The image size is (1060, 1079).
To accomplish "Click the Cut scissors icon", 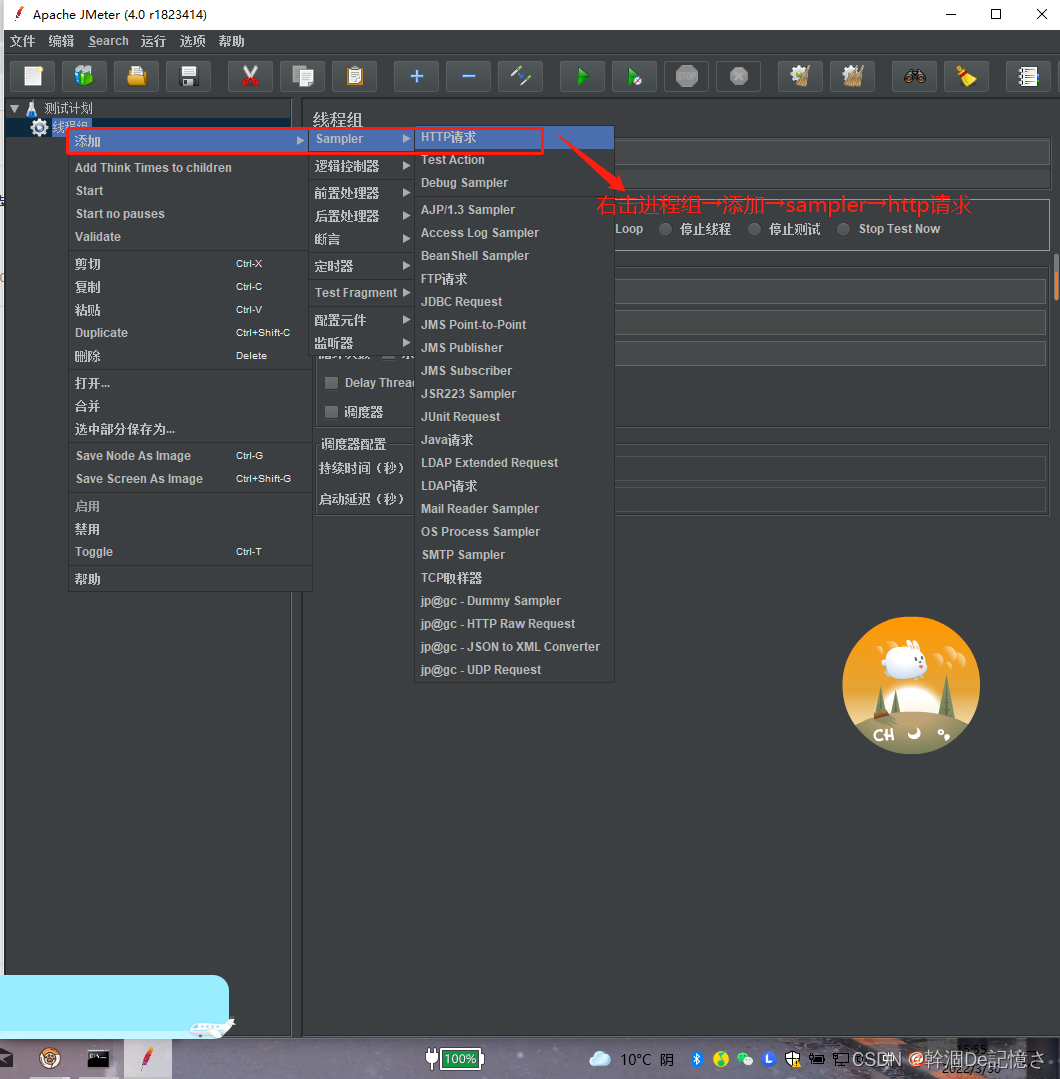I will [251, 76].
